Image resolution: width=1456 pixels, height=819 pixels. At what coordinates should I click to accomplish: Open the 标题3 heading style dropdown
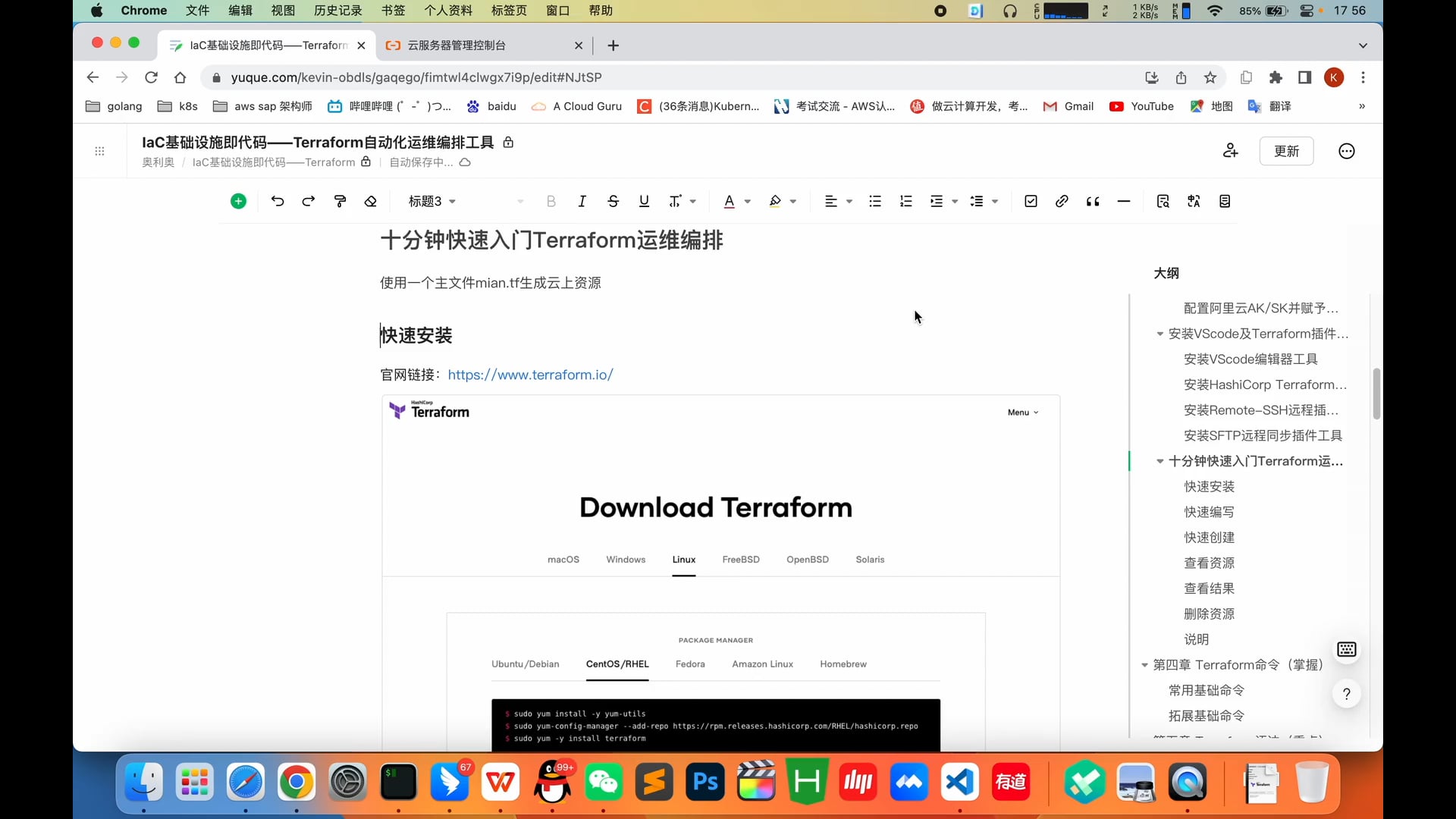[x=432, y=201]
